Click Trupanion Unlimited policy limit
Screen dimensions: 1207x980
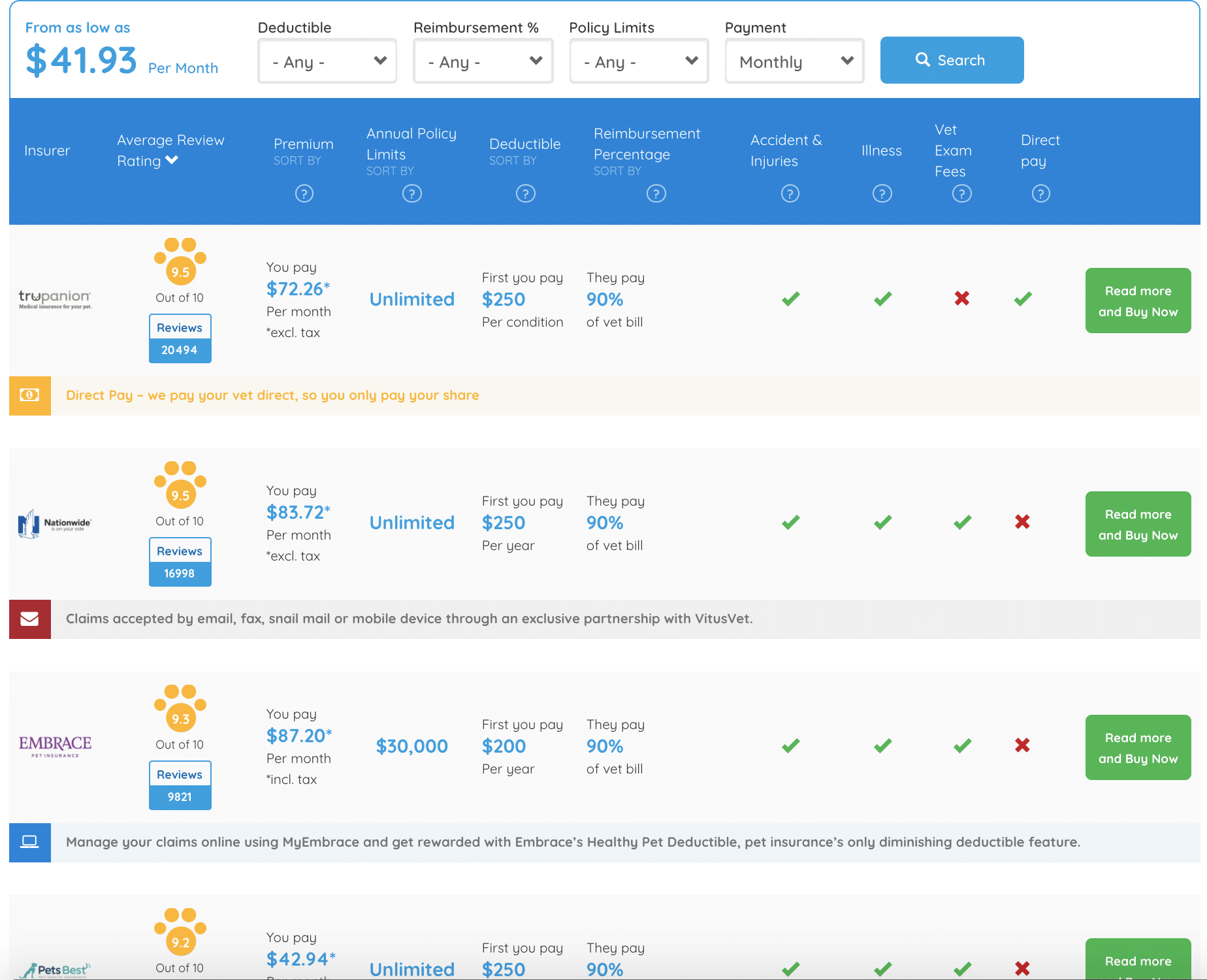(412, 299)
